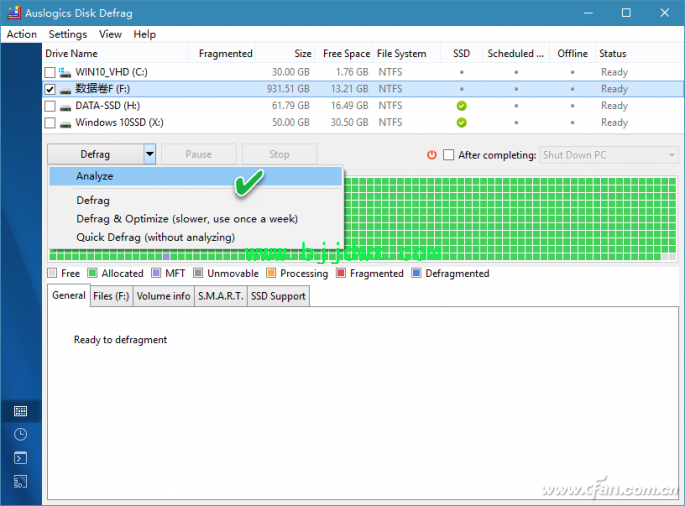The height and width of the screenshot is (506, 685).
Task: Click the Fragmented red legend swatch
Action: (341, 273)
